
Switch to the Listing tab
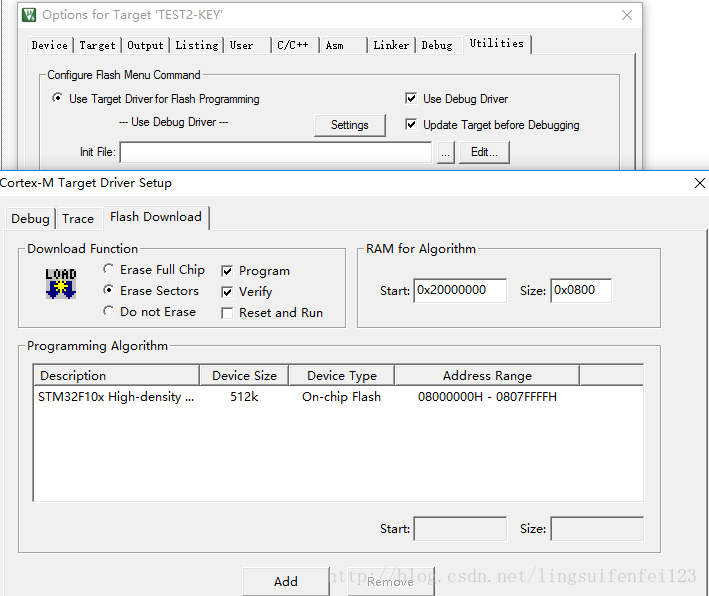197,45
